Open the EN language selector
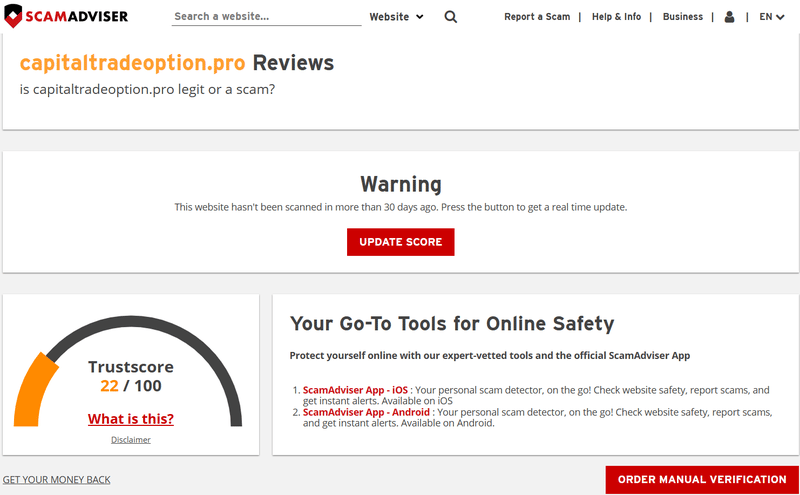800x495 pixels. 771,17
